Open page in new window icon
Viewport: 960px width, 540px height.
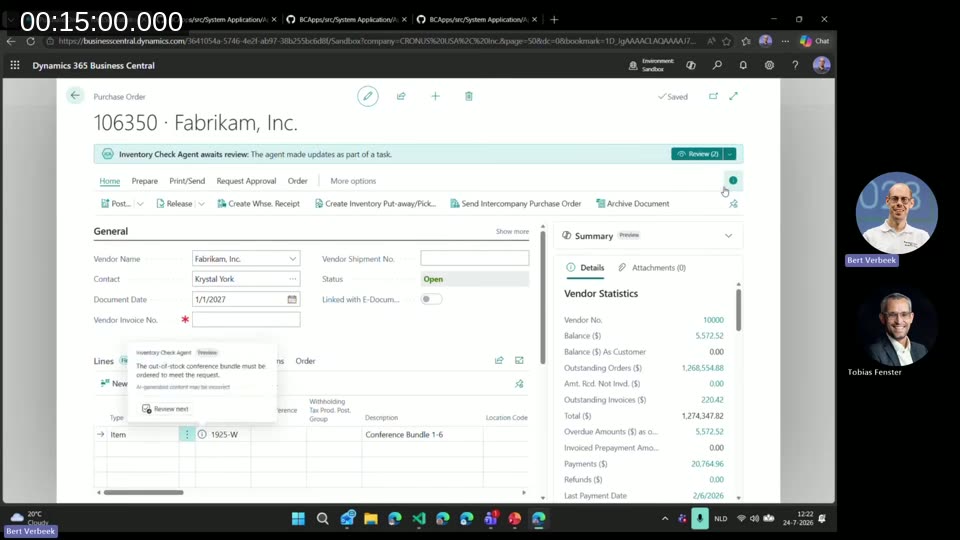(713, 96)
